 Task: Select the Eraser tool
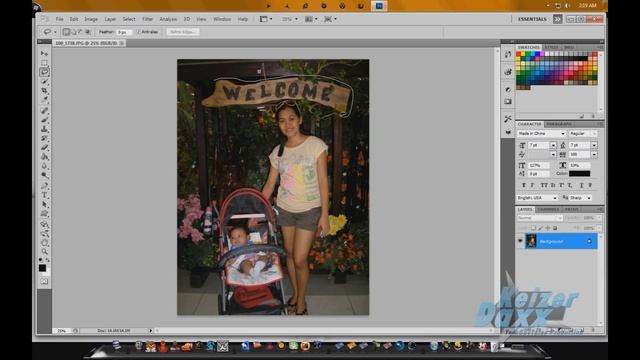tap(44, 147)
